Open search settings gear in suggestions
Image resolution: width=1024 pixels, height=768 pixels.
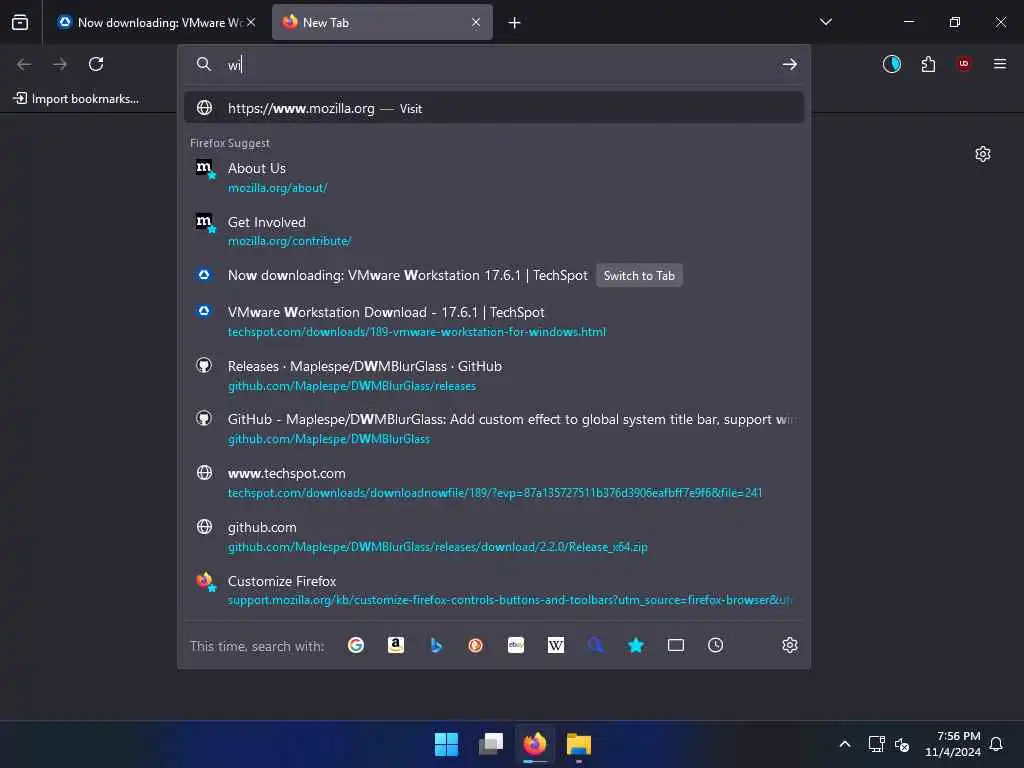790,645
